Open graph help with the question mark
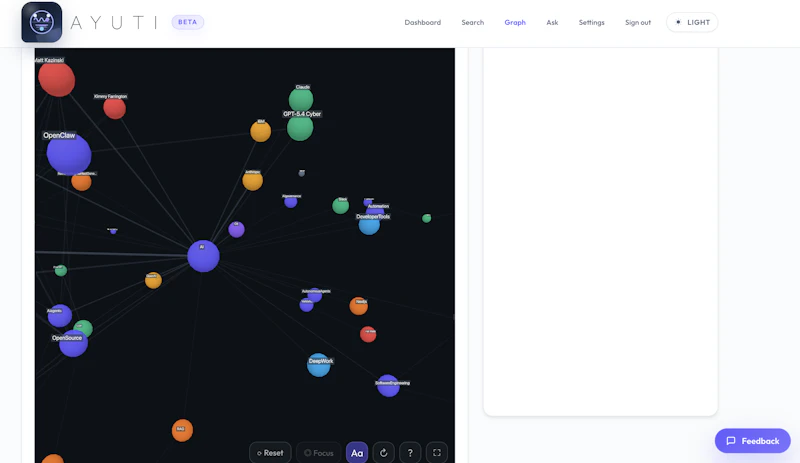This screenshot has width=800, height=463. 410,453
